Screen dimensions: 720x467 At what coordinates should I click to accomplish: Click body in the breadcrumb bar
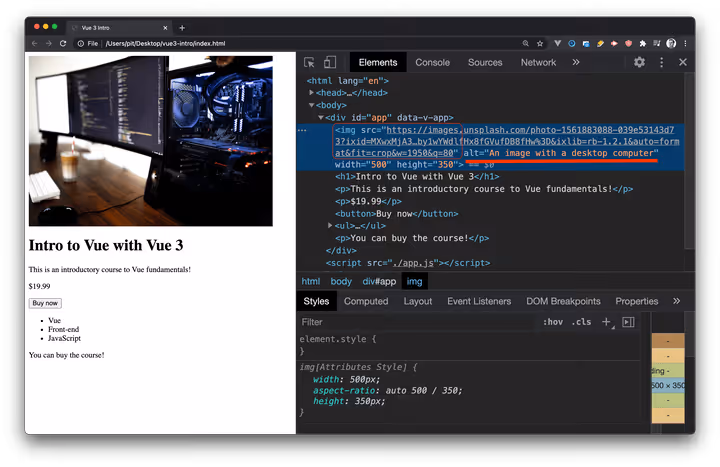coord(341,281)
